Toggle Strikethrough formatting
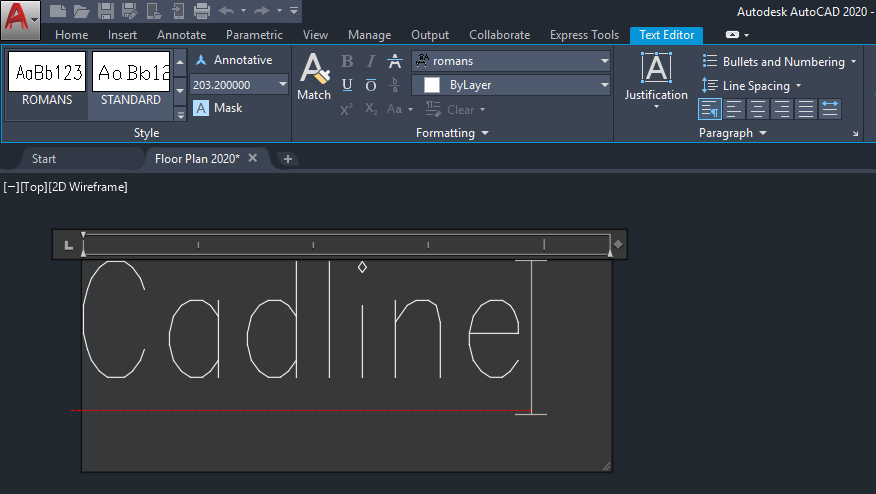 click(394, 61)
